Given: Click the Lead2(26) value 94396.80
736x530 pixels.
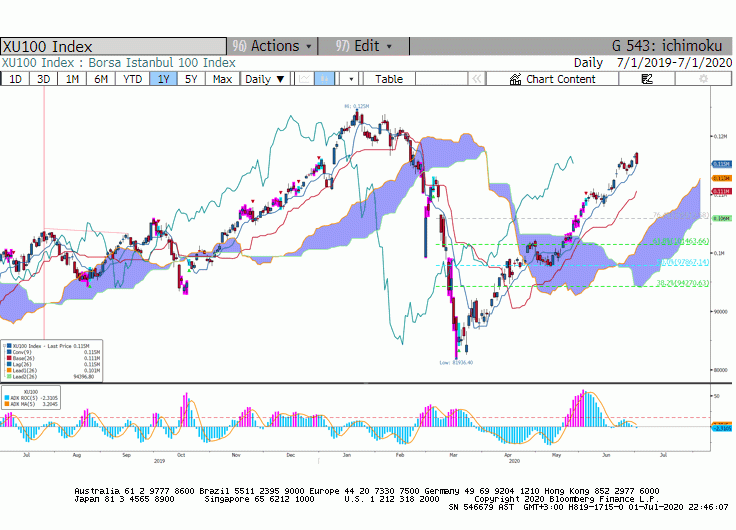Looking at the screenshot, I should 84,376.
